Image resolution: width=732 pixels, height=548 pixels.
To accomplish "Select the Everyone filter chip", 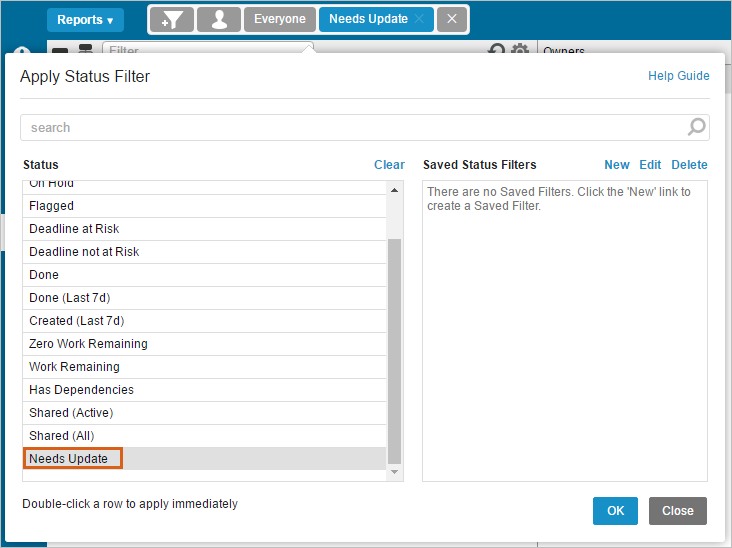I will click(280, 20).
